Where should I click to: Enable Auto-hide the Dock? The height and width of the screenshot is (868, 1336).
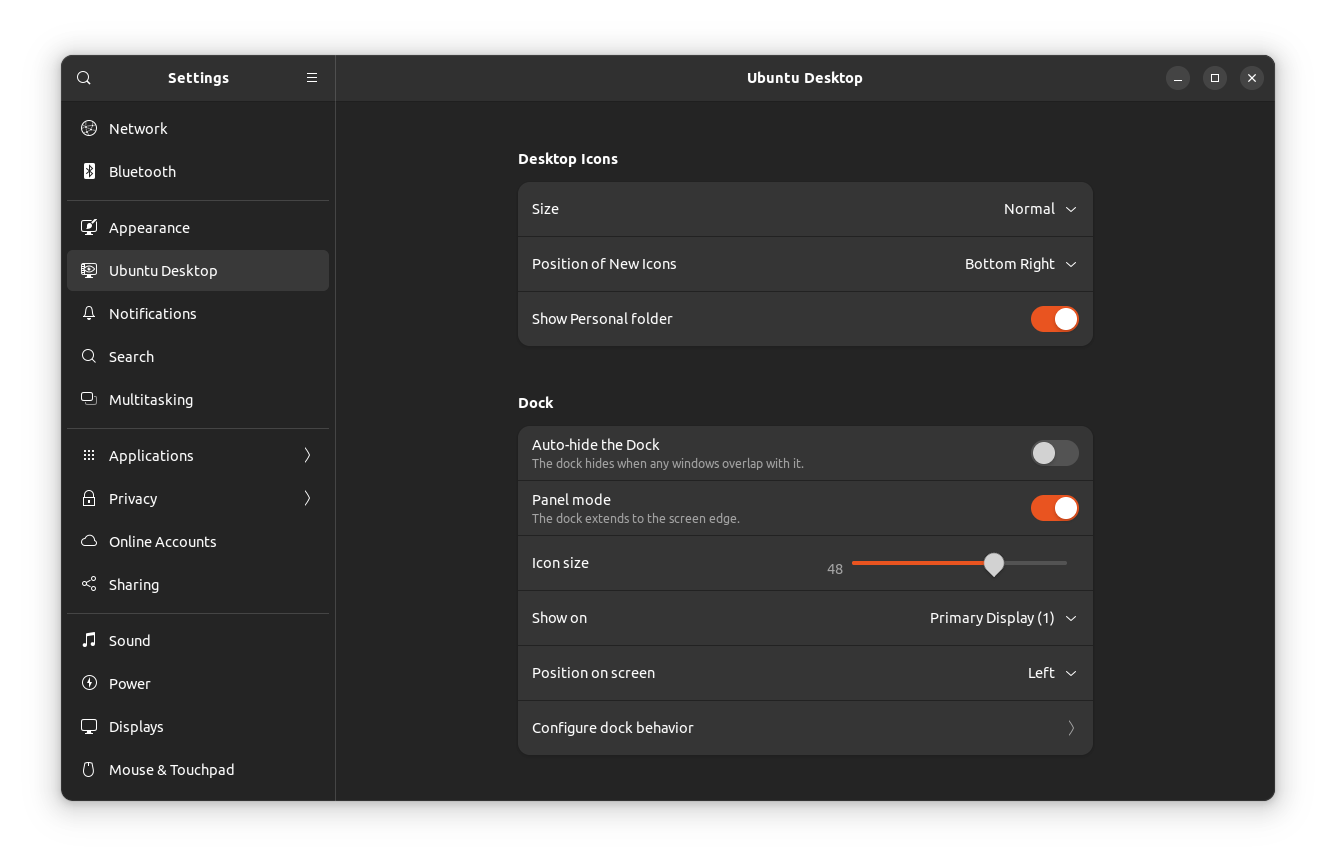1054,453
